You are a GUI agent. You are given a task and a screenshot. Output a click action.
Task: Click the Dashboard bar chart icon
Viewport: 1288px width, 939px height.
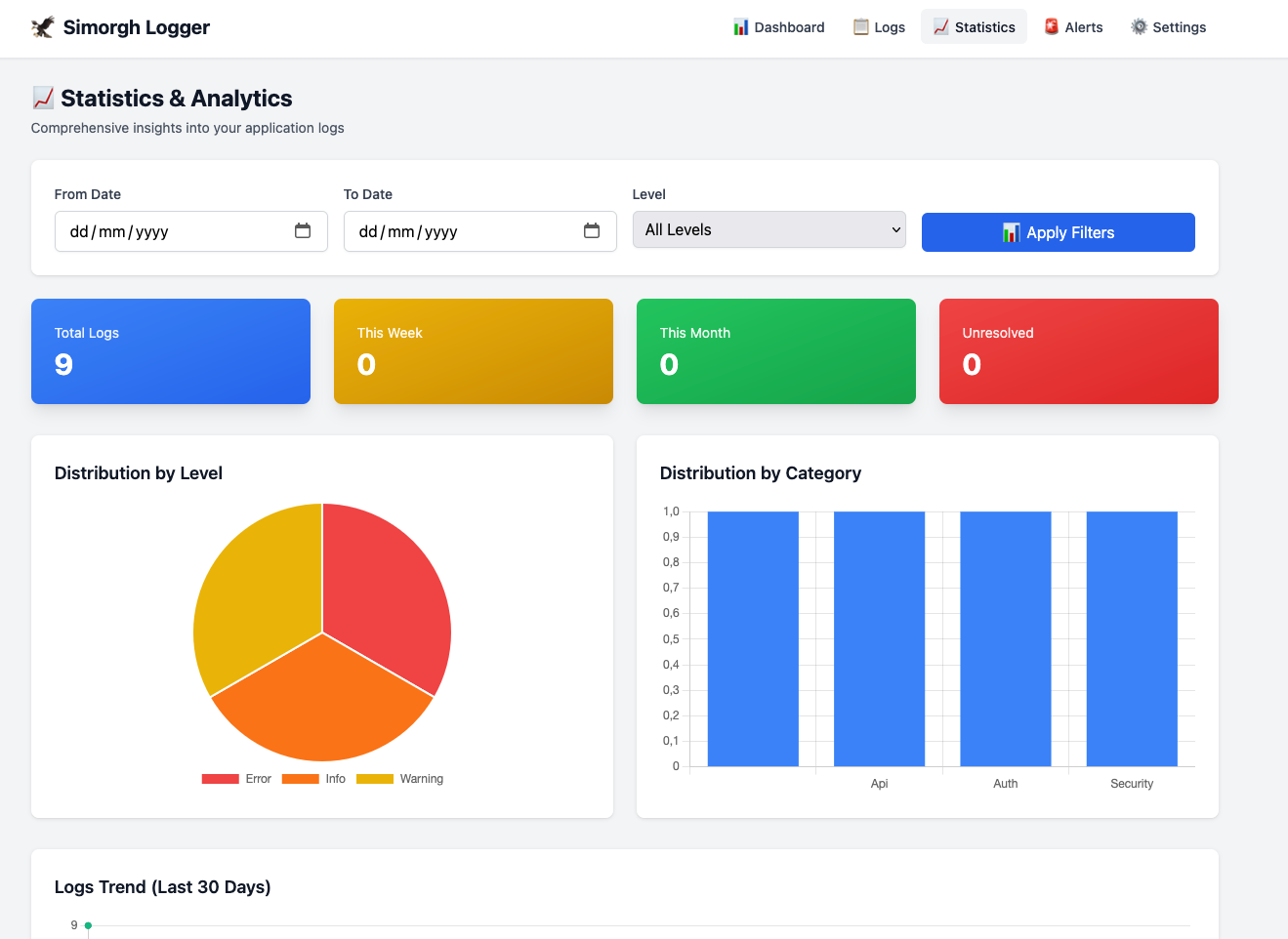741,27
